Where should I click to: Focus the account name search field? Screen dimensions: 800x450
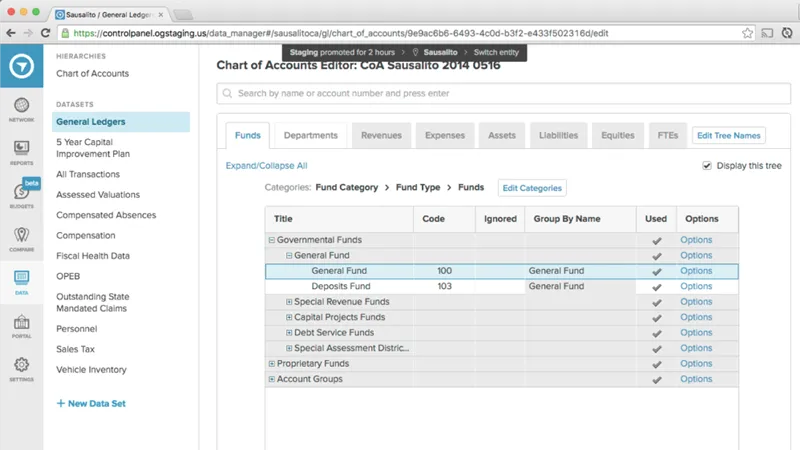point(504,93)
